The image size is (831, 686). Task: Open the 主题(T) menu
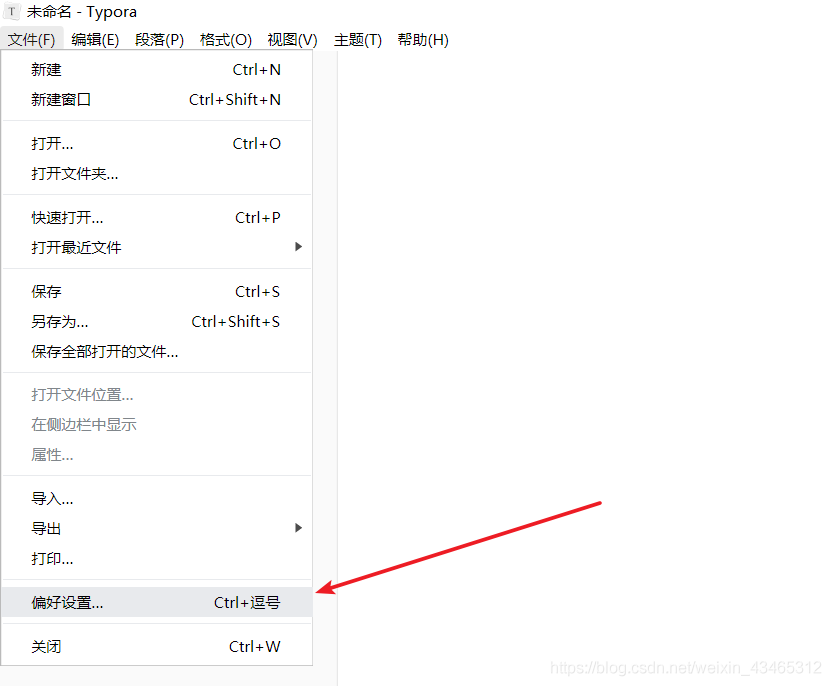(x=357, y=40)
